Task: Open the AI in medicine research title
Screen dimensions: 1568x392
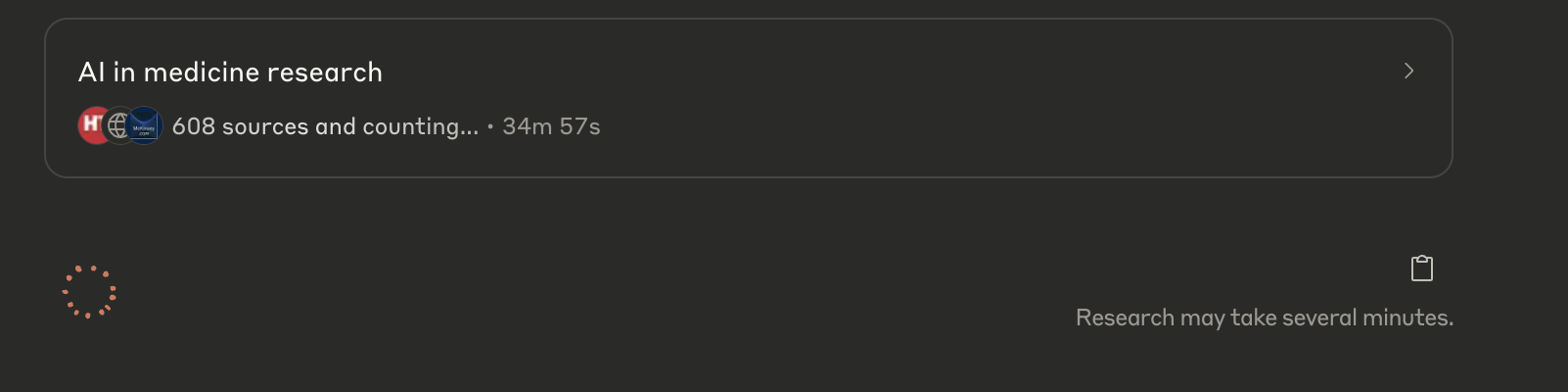Action: click(230, 72)
